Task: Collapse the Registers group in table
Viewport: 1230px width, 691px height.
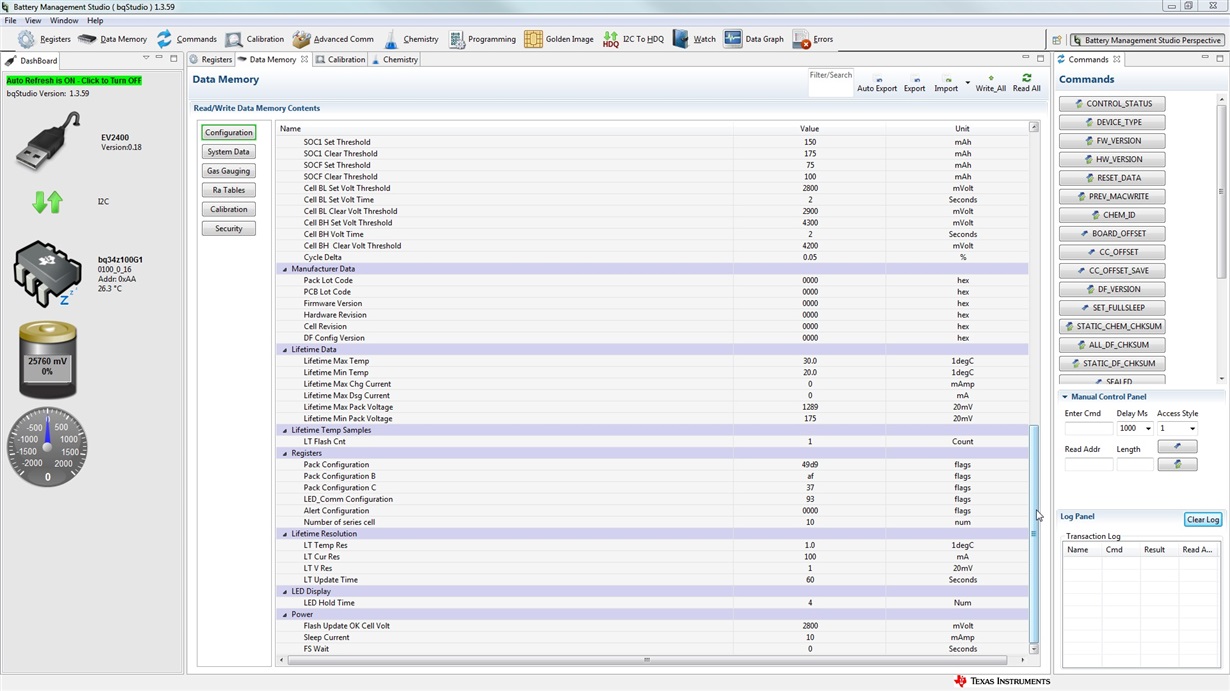Action: (284, 453)
